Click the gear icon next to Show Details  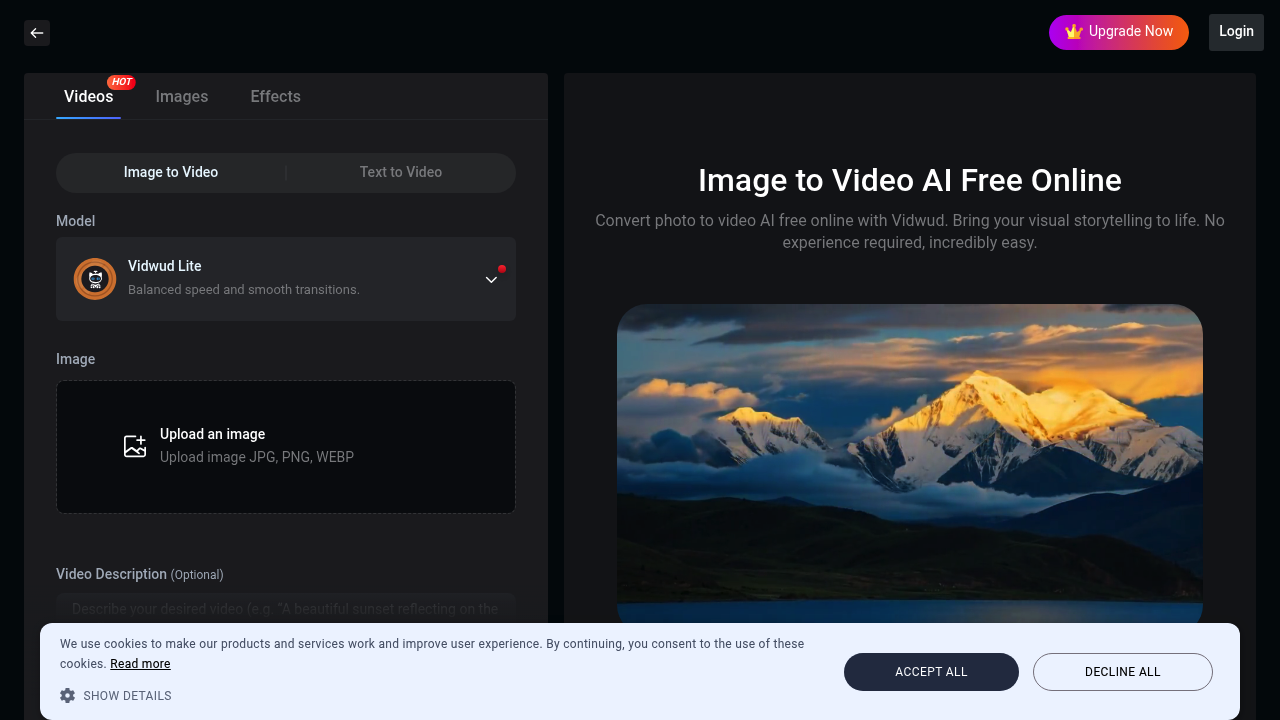pos(66,695)
